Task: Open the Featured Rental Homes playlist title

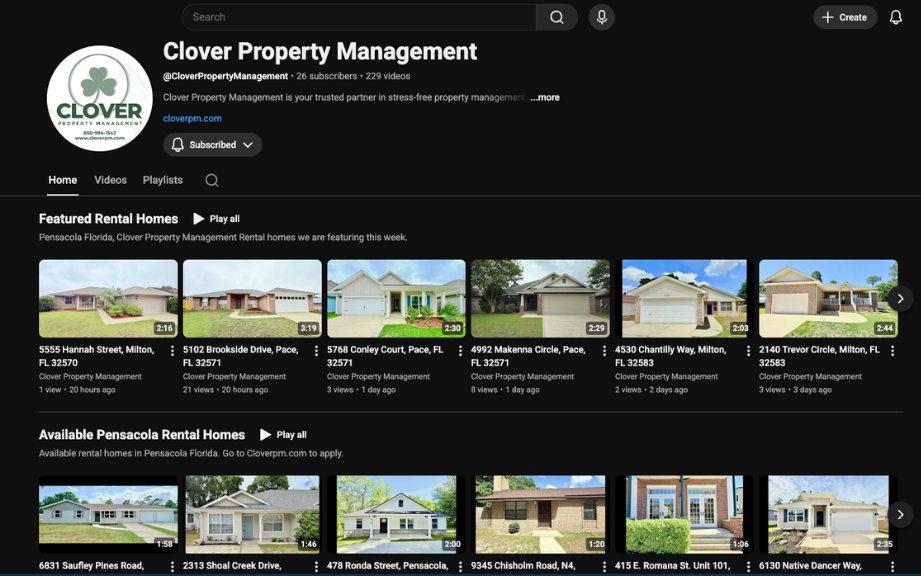Action: pos(108,218)
